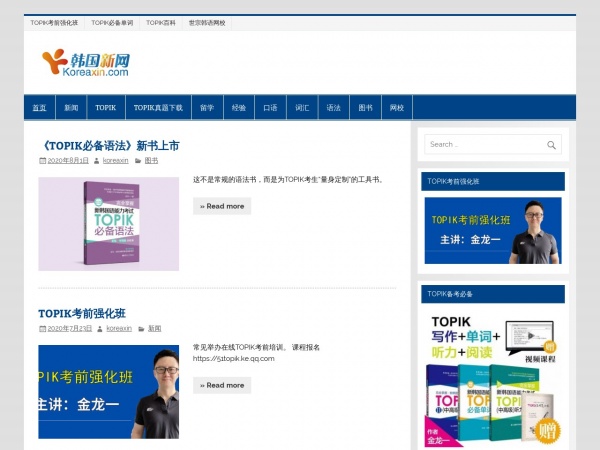The height and width of the screenshot is (450, 600).
Task: Click calendar icon beside 2020年7月23日
Action: click(42, 329)
